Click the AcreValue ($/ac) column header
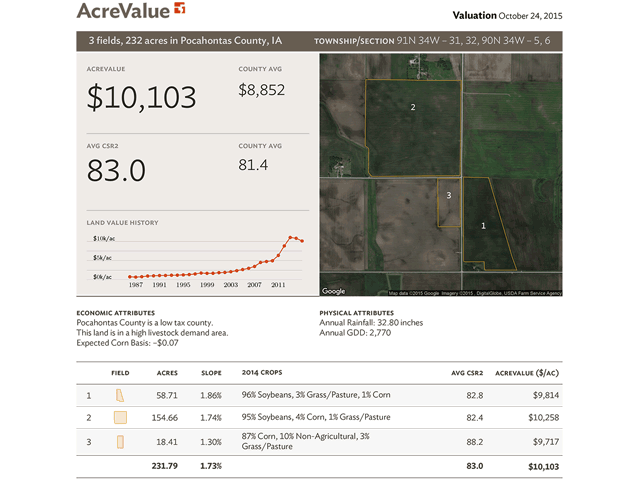This screenshot has height=480, width=640. tap(527, 373)
